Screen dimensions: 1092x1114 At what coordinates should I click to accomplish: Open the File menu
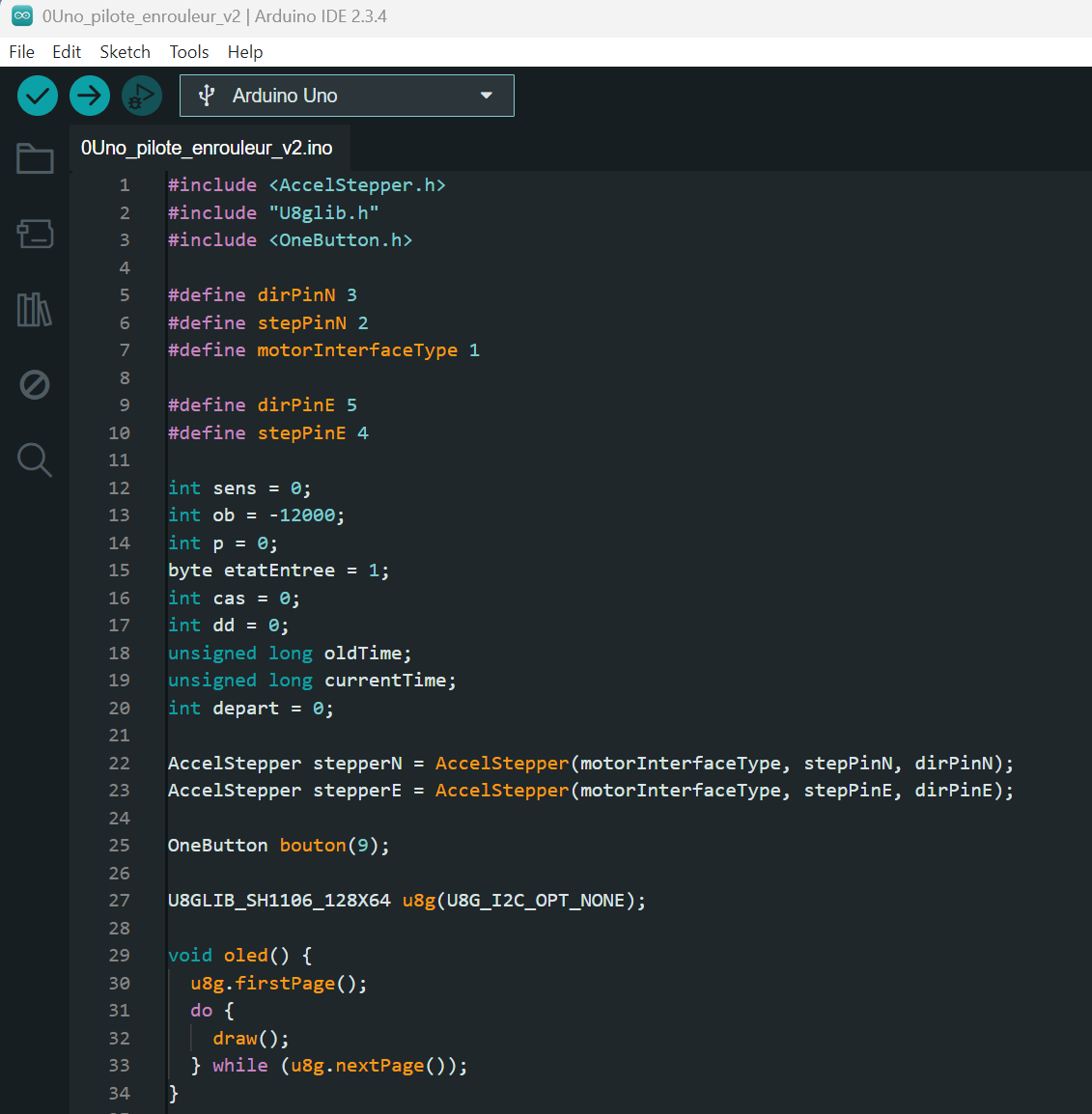tap(21, 52)
